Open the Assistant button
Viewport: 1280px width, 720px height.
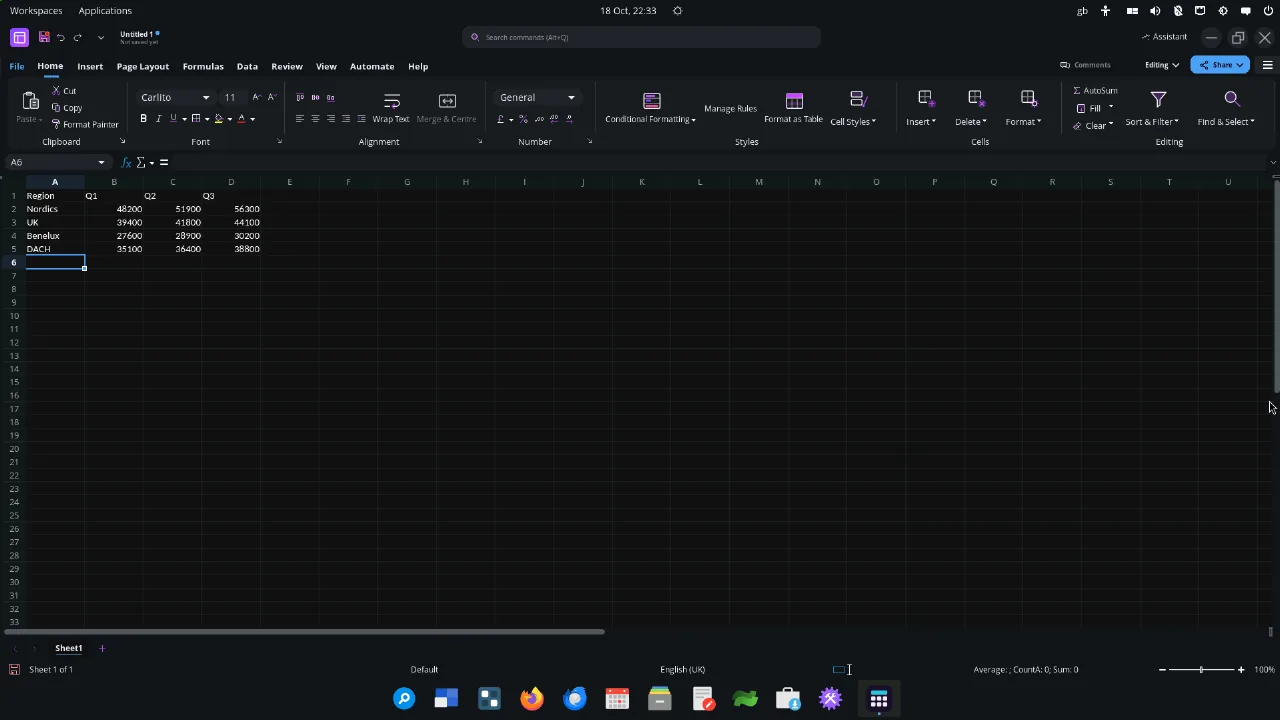pos(1164,37)
